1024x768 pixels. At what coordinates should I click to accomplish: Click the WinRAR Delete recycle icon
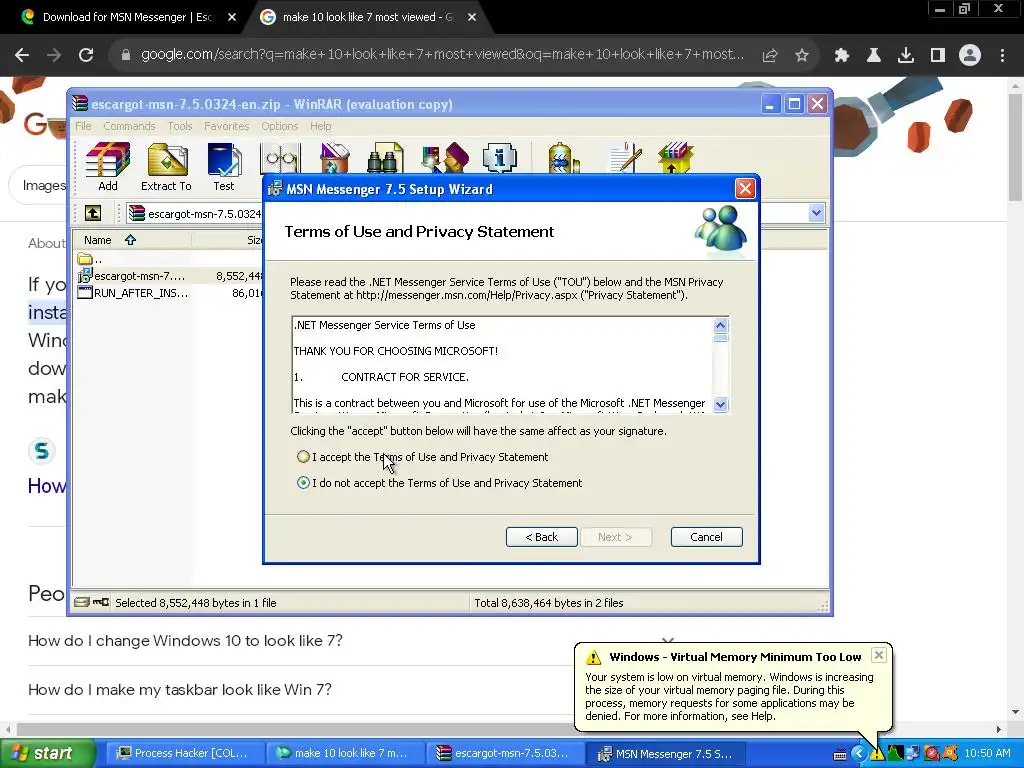(334, 159)
